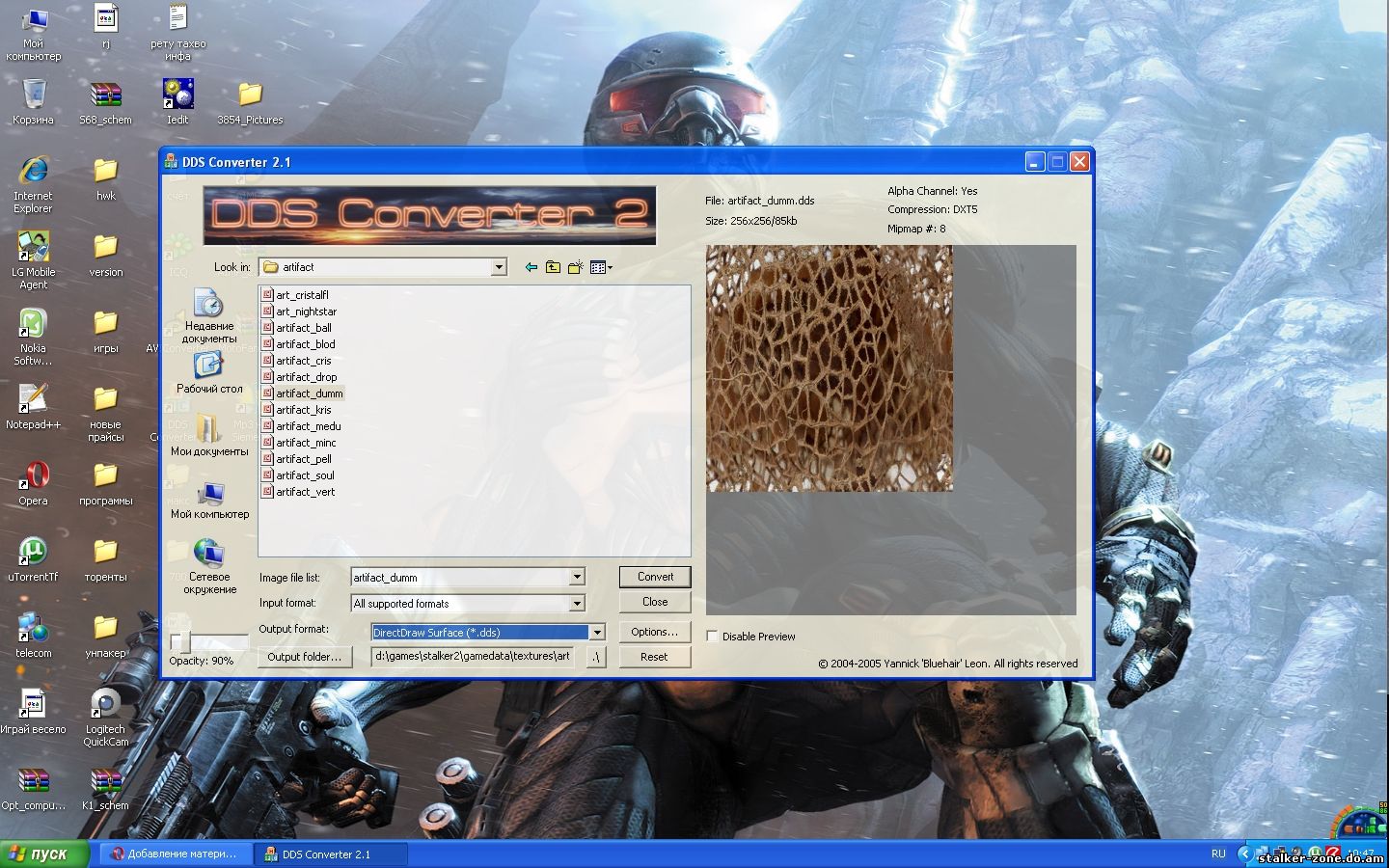Toggle the Disable Preview checkbox
The height and width of the screenshot is (868, 1389).
[x=712, y=637]
